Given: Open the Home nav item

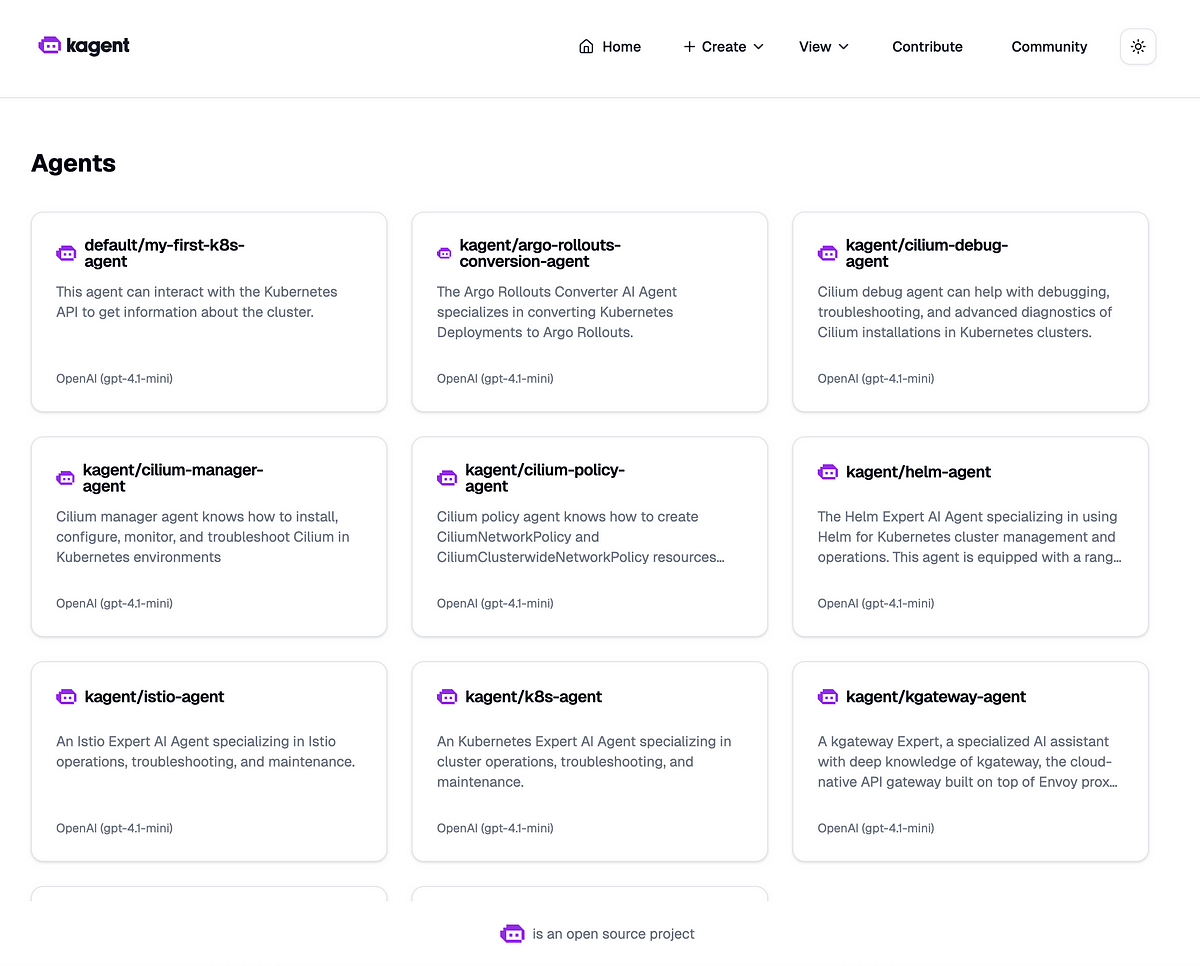Looking at the screenshot, I should click(x=610, y=46).
